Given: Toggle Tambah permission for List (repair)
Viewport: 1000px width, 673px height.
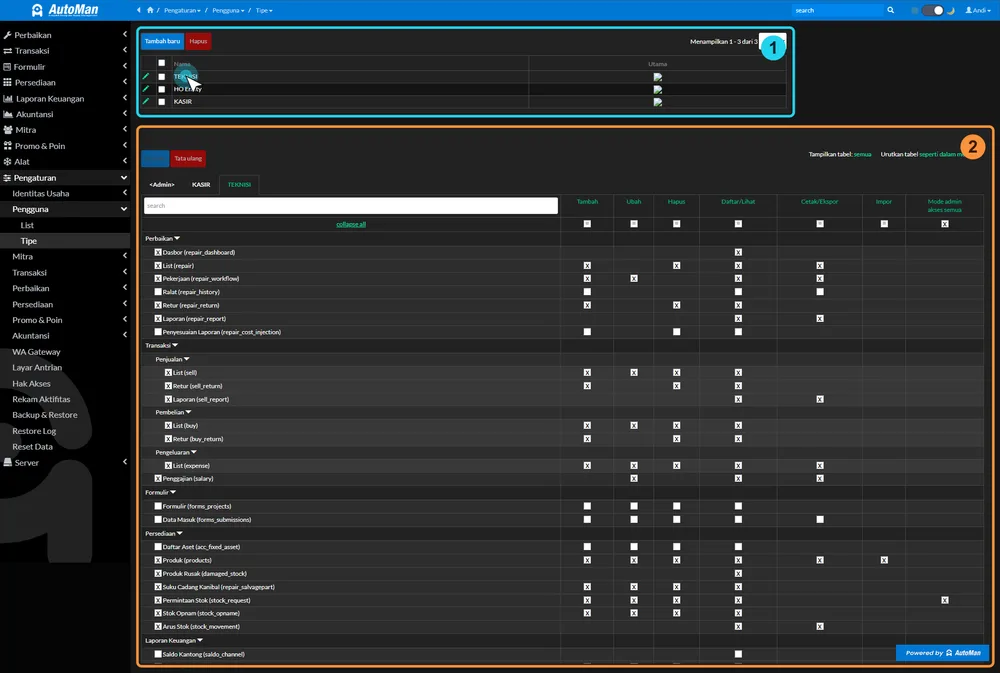Looking at the screenshot, I should (x=587, y=265).
